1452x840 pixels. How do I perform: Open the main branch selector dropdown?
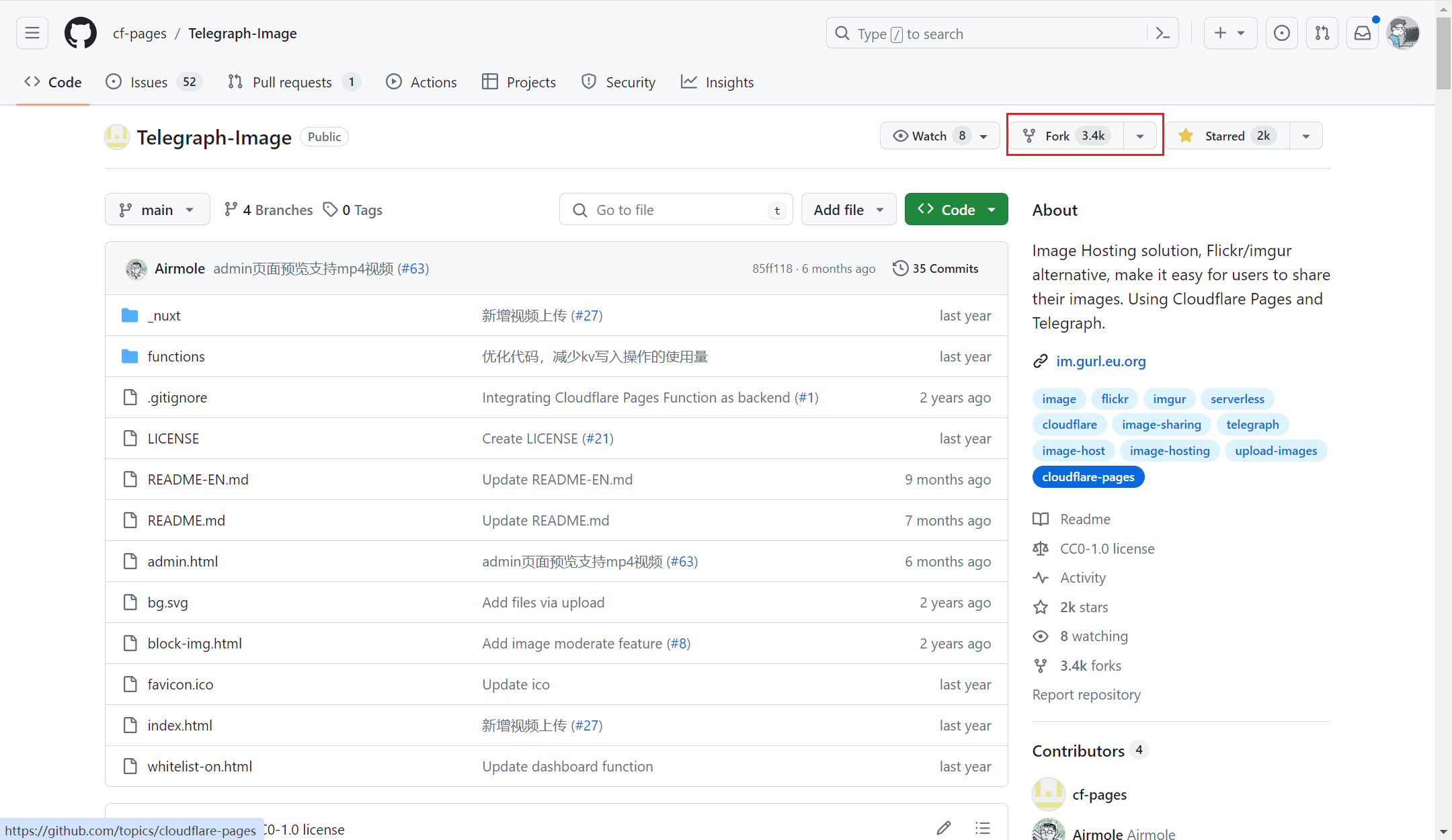157,210
